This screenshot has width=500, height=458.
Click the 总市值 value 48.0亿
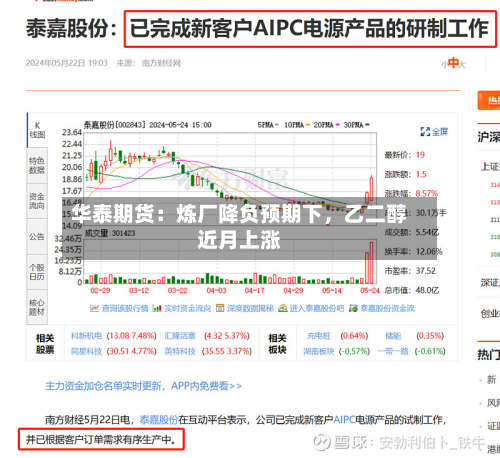[x=427, y=290]
